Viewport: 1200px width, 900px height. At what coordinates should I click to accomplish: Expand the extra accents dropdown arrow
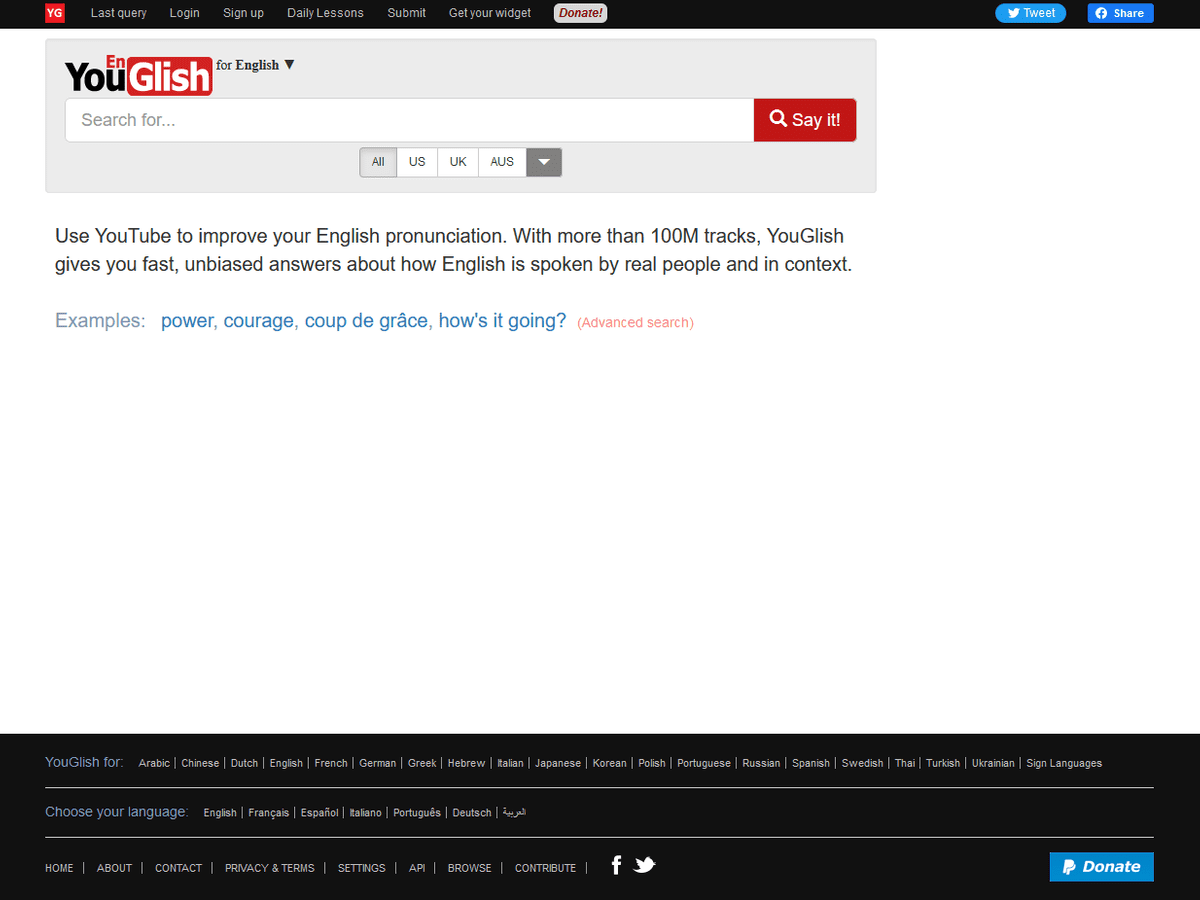tap(543, 161)
